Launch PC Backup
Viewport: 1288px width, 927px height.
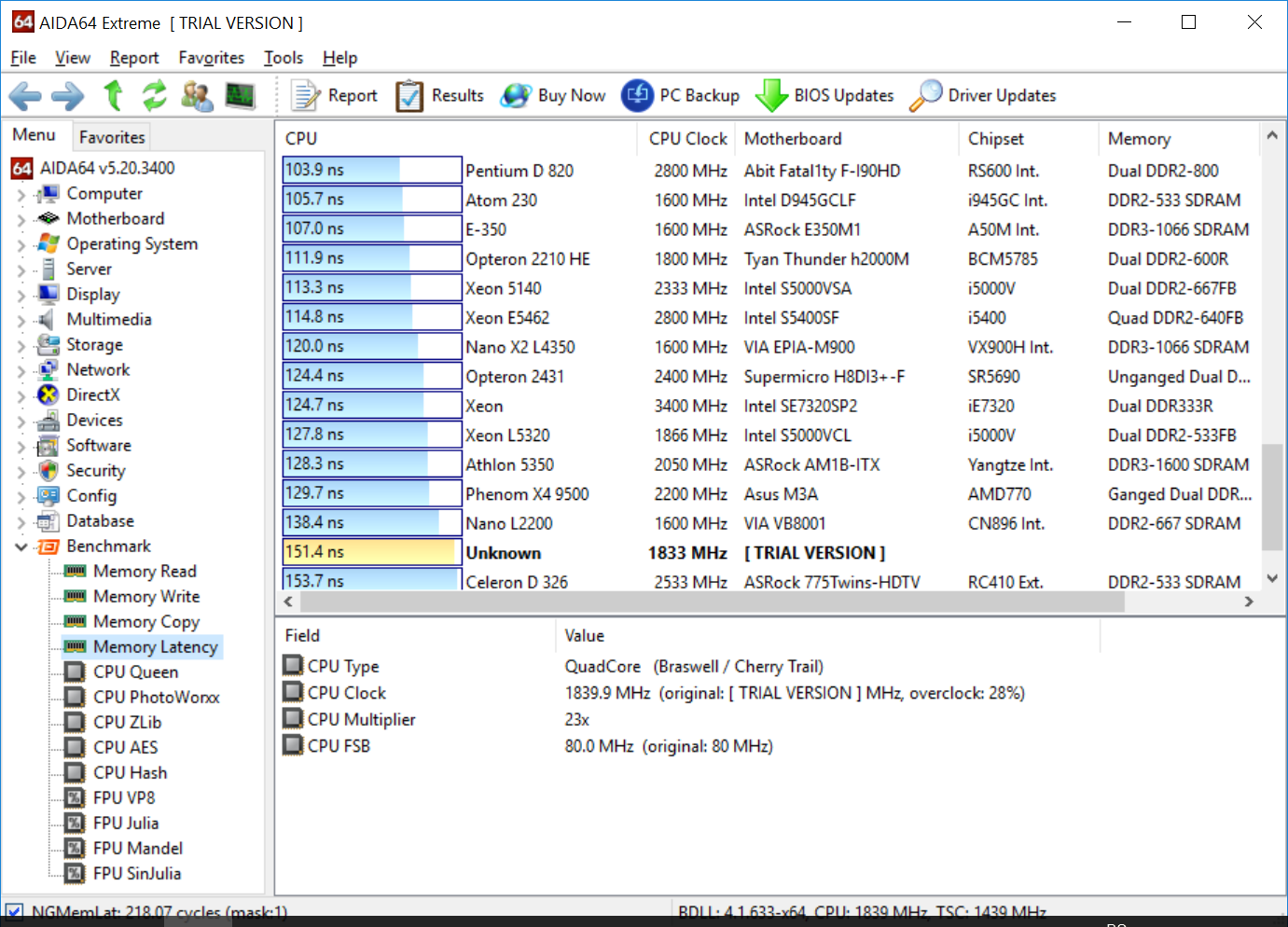click(640, 95)
